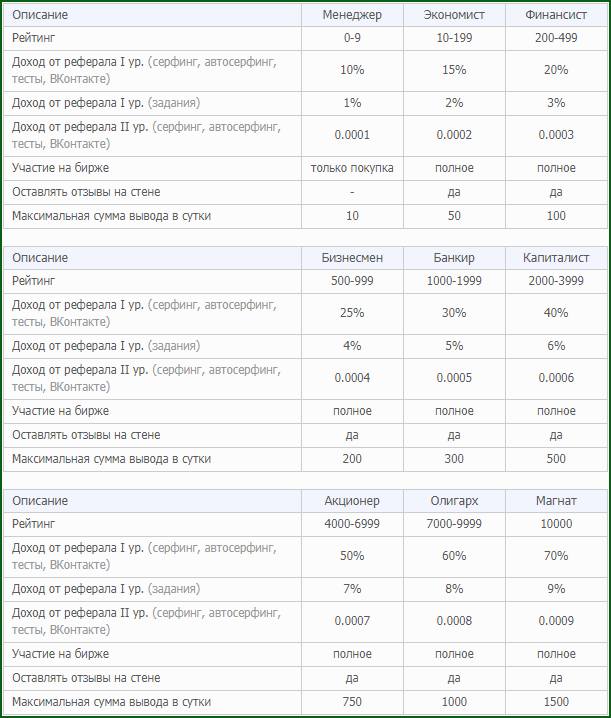Click the 1500 maximum withdrawal value
The width and height of the screenshot is (611, 718).
[x=556, y=702]
